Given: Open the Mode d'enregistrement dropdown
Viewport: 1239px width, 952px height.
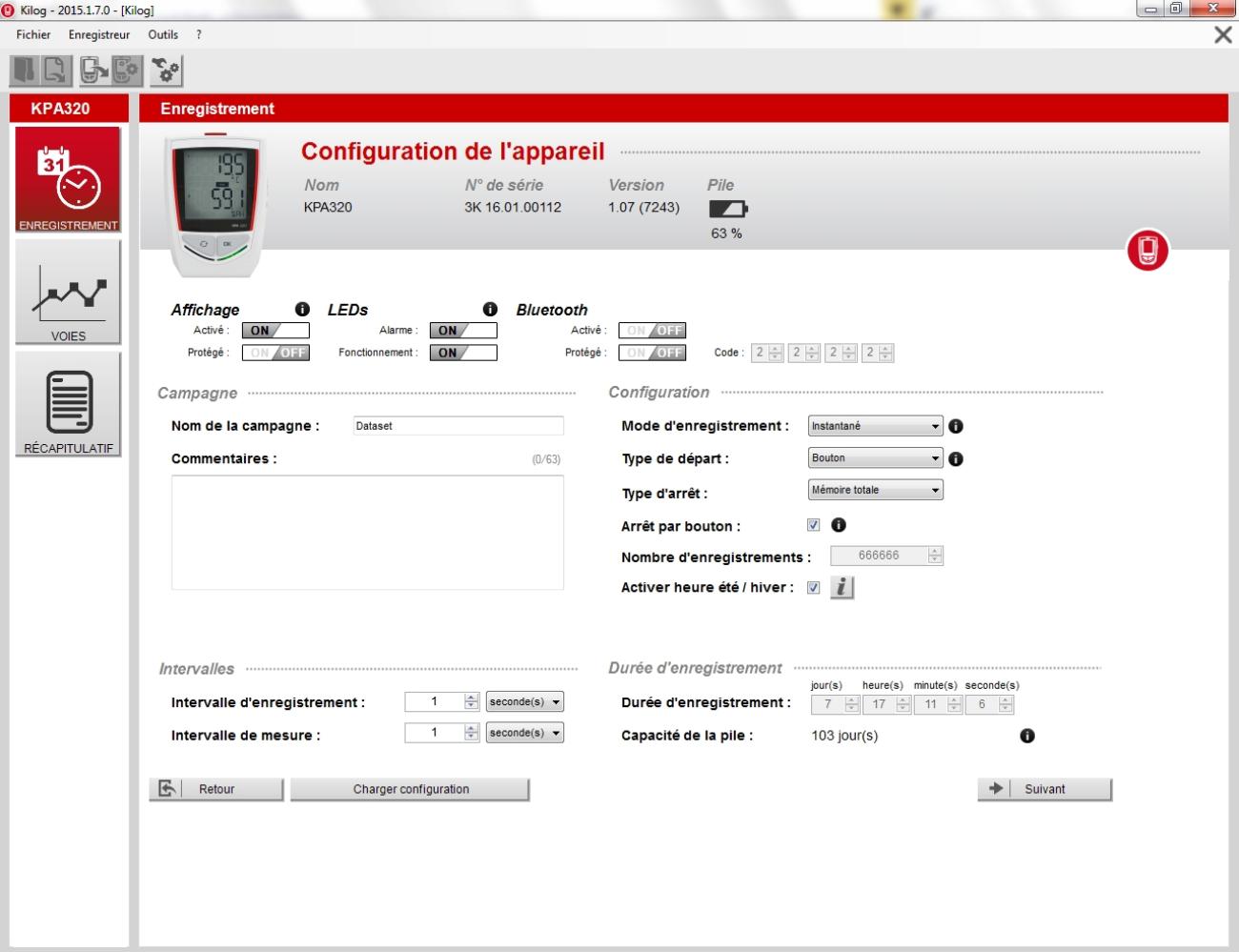Looking at the screenshot, I should [x=875, y=426].
